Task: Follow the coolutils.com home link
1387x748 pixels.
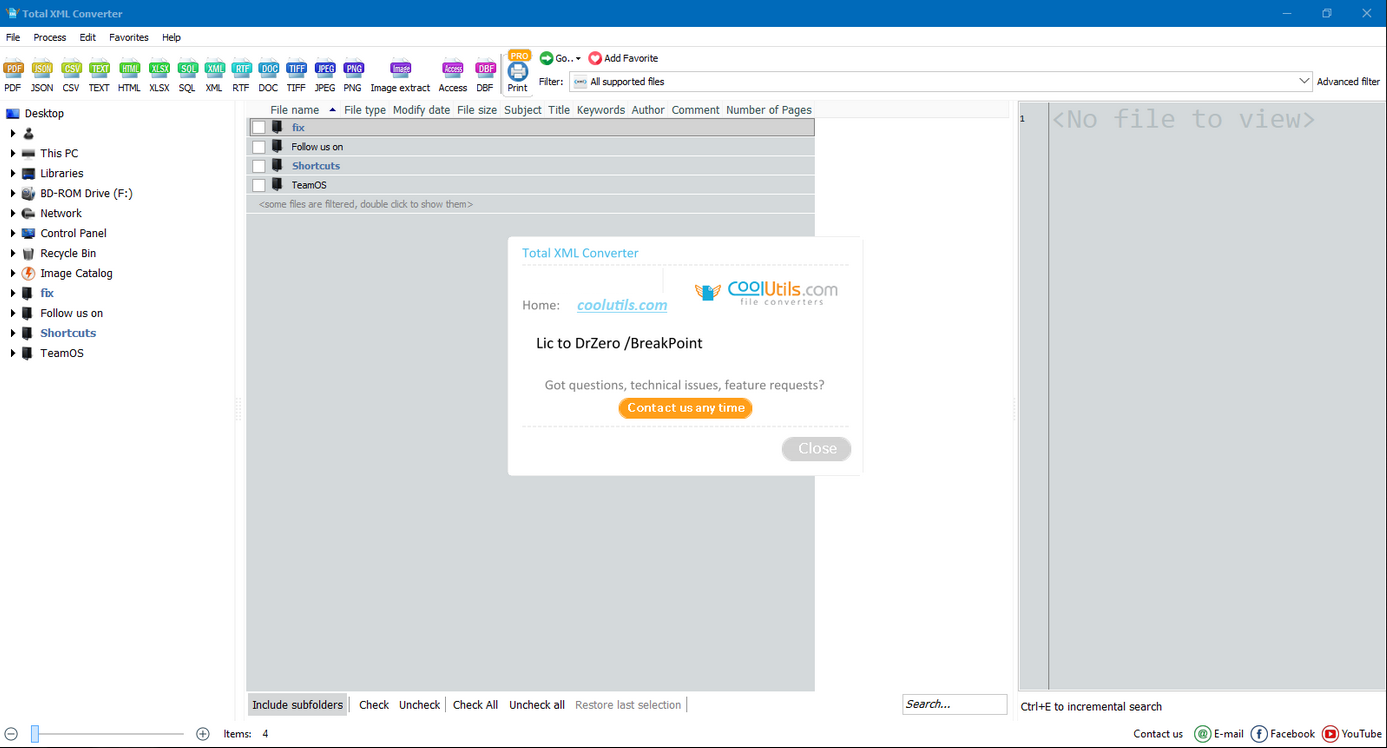Action: (622, 305)
